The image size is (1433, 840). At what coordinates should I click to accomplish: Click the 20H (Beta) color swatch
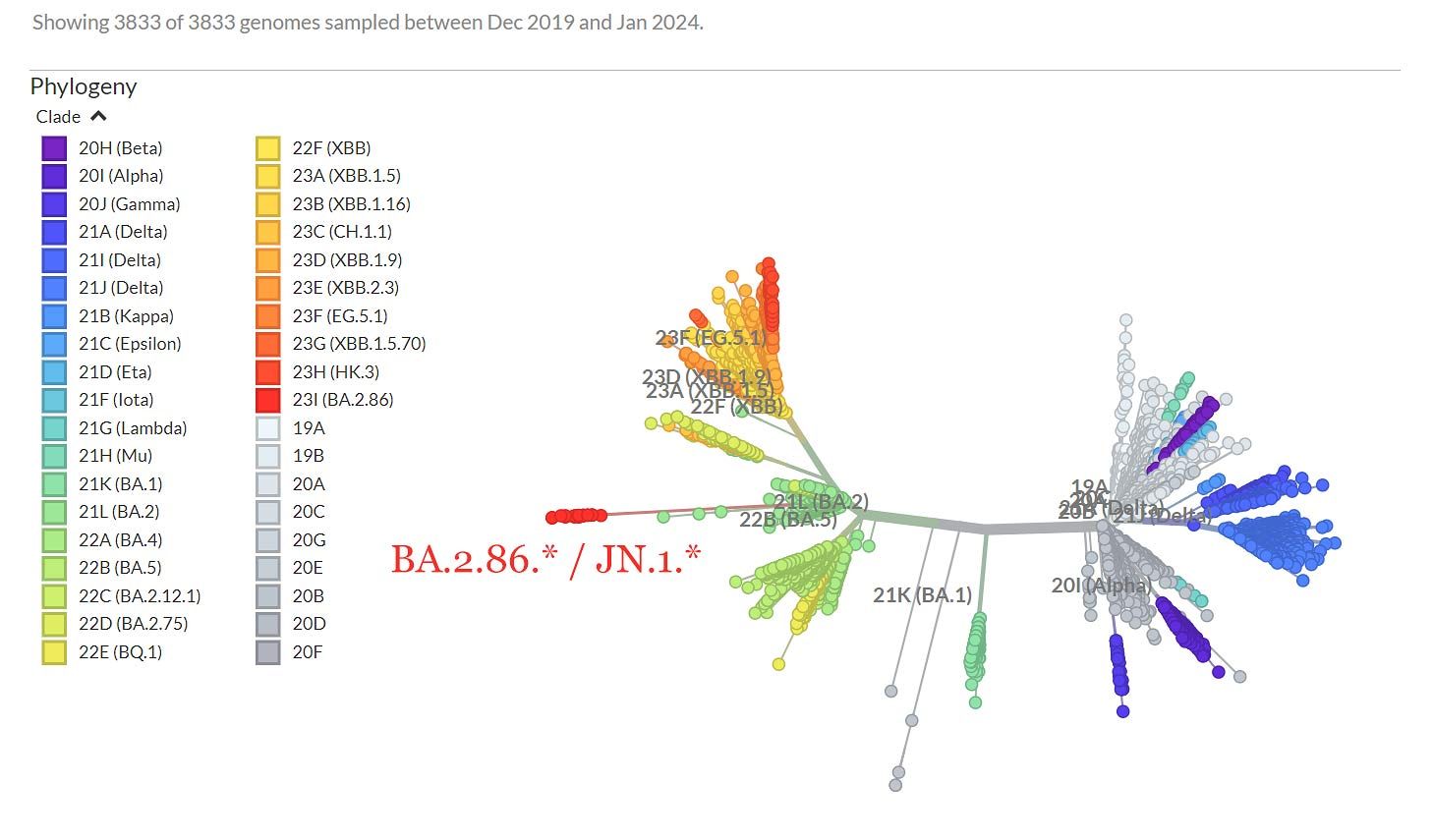pos(54,148)
